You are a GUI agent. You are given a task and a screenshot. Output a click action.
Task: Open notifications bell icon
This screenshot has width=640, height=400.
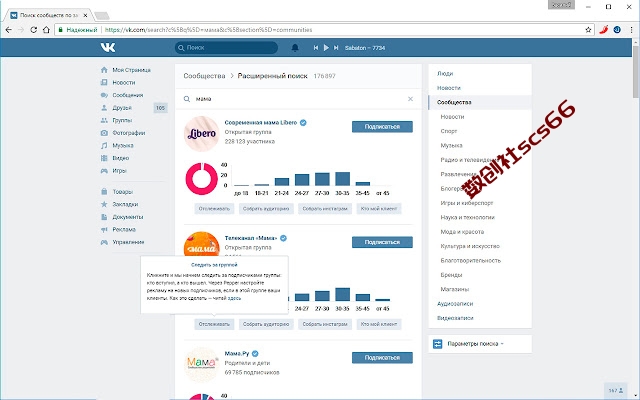[295, 48]
